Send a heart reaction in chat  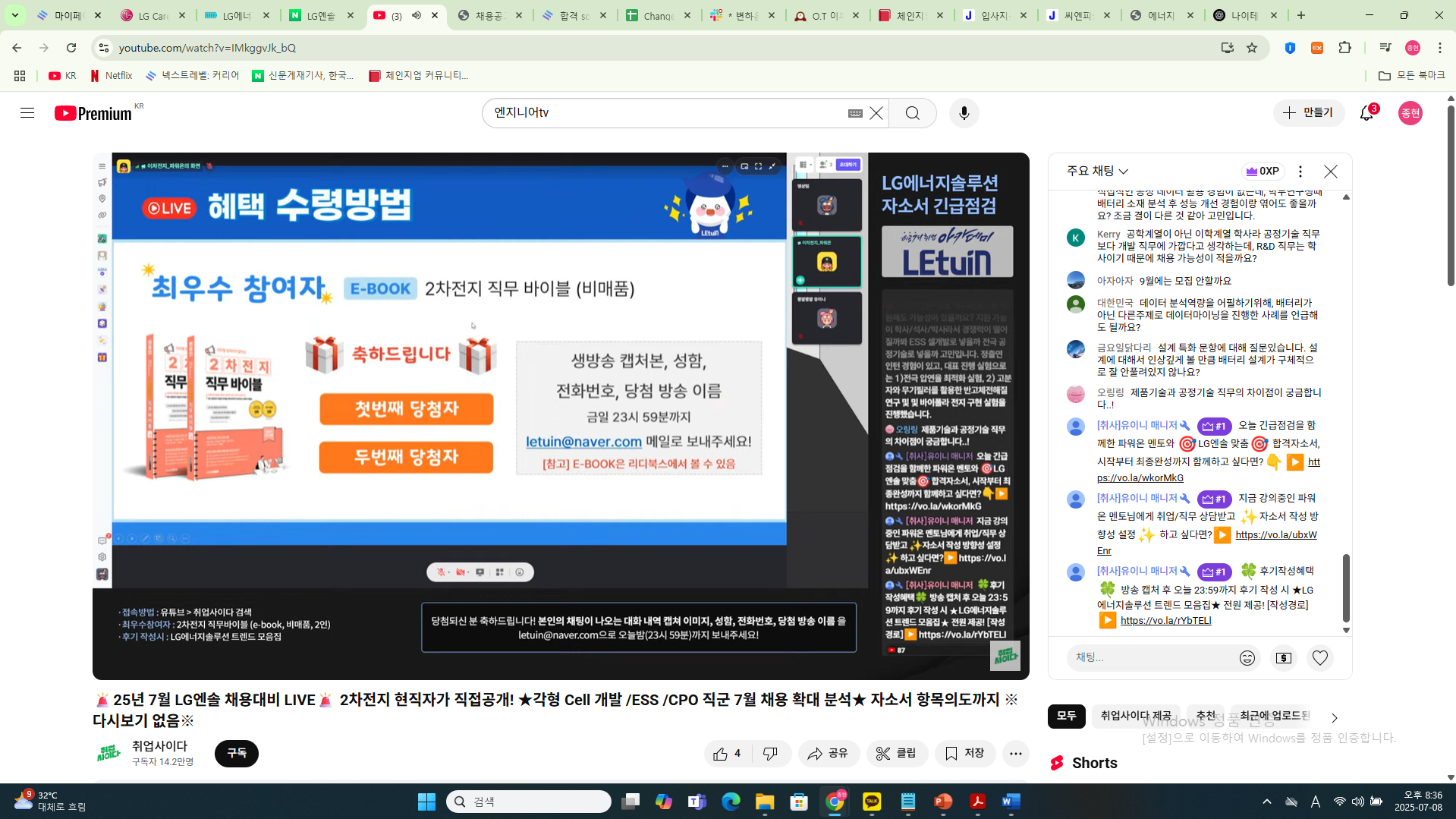coord(1320,658)
